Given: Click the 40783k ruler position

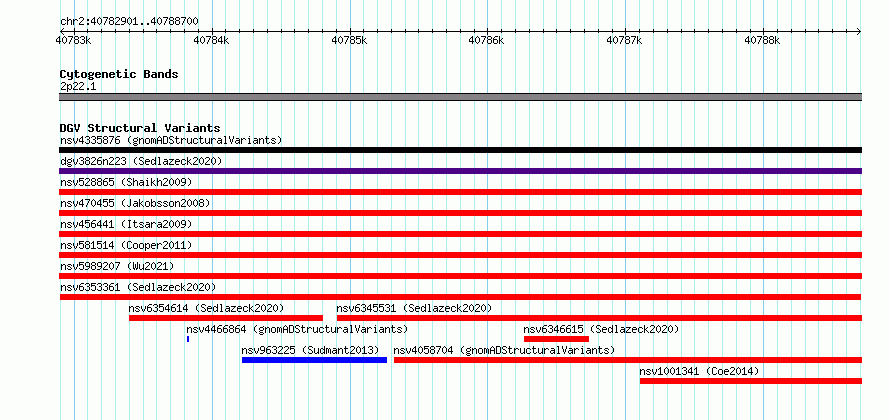Looking at the screenshot, I should coord(73,40).
